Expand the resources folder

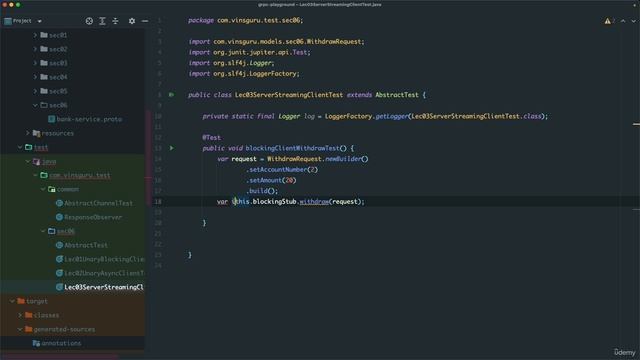coord(28,133)
